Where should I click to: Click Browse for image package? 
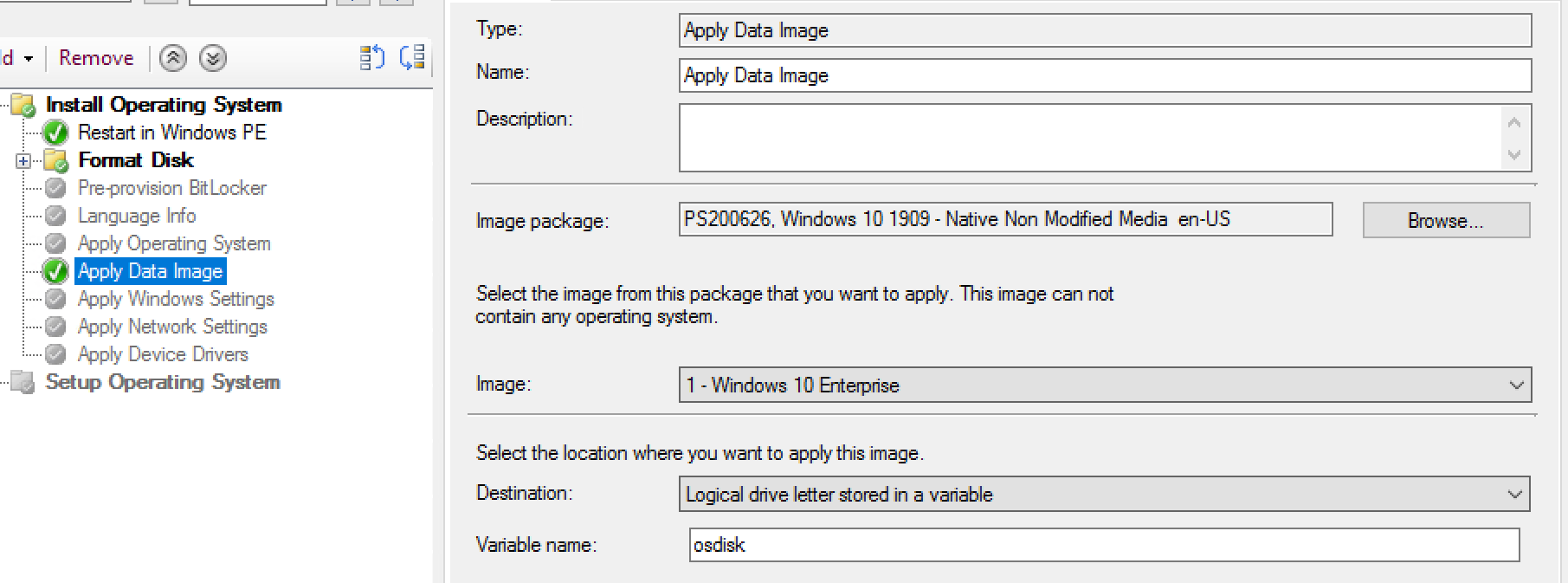tap(1445, 220)
